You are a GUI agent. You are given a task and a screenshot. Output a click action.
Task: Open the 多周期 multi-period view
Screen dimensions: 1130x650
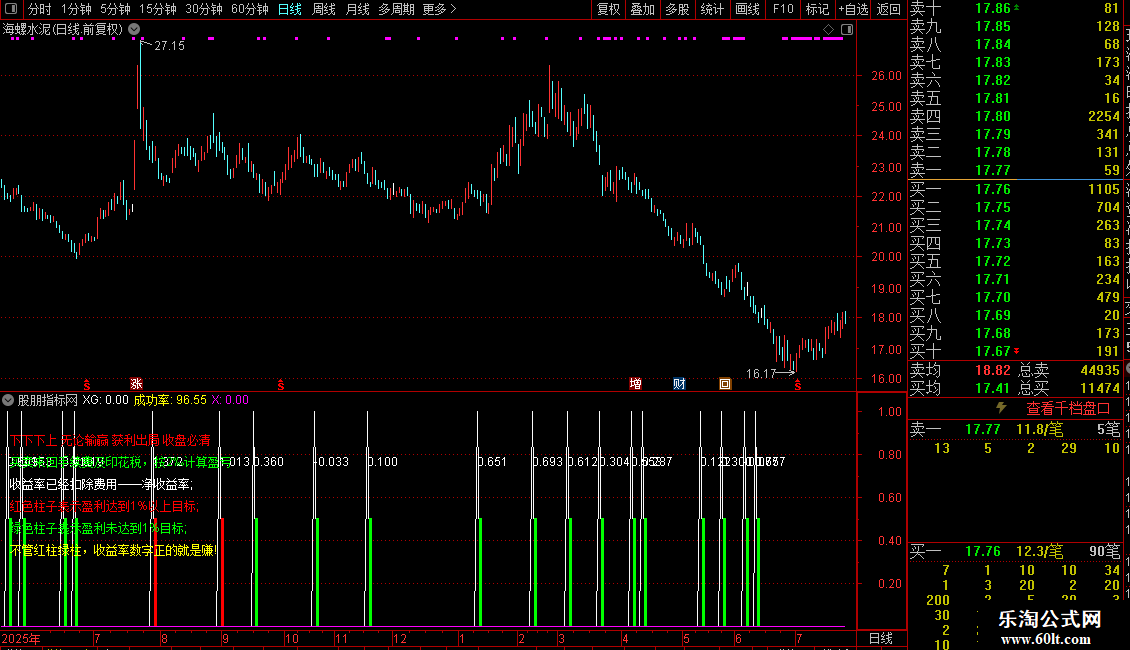click(396, 9)
